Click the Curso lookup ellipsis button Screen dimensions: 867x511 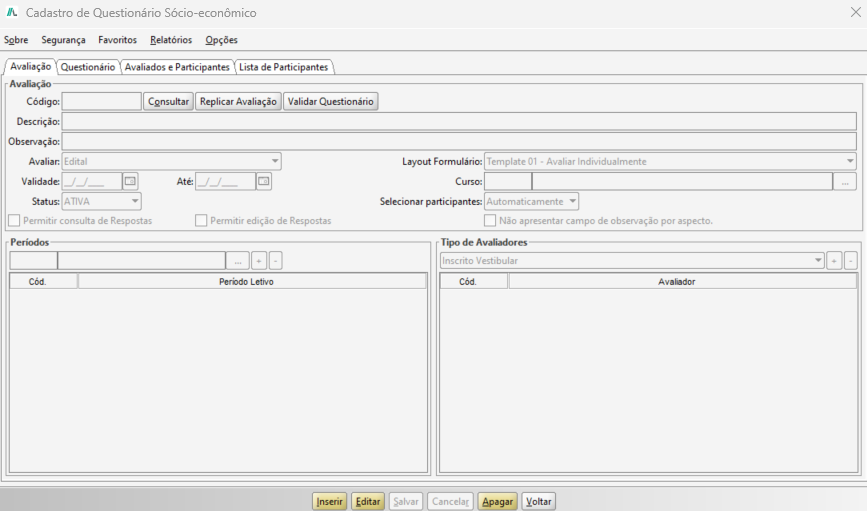(x=845, y=181)
